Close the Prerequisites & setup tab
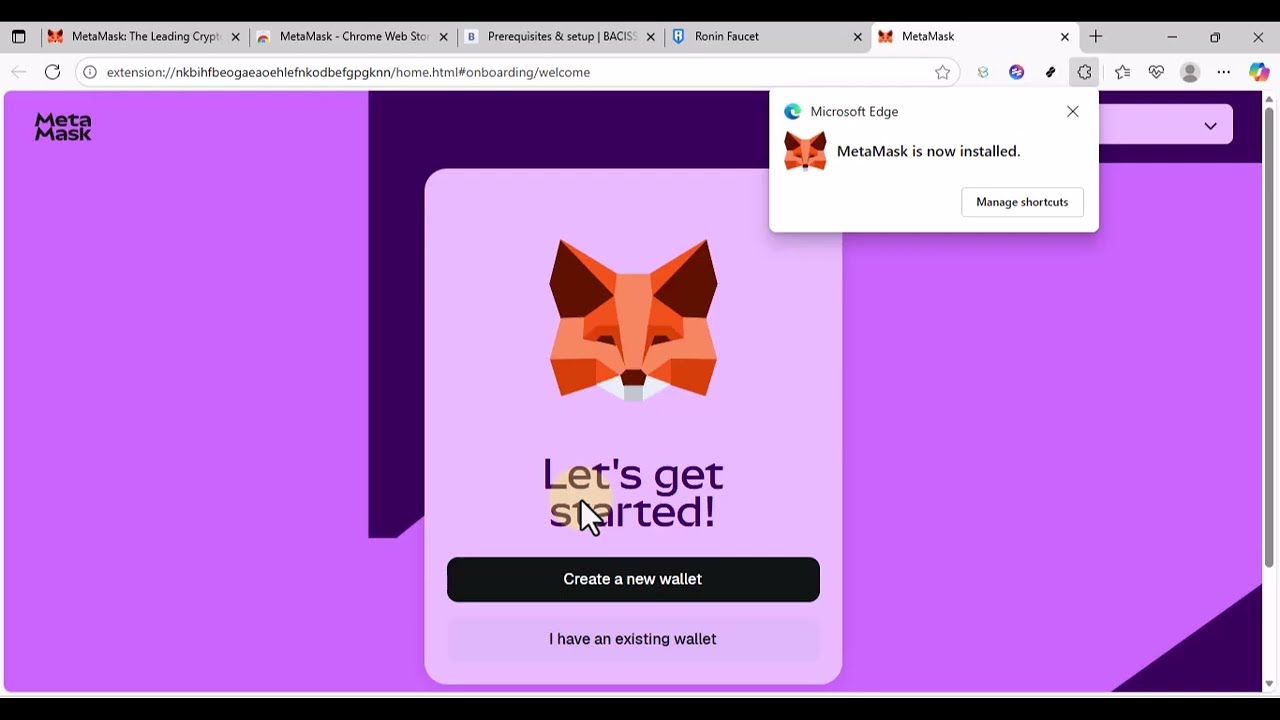 coord(651,37)
